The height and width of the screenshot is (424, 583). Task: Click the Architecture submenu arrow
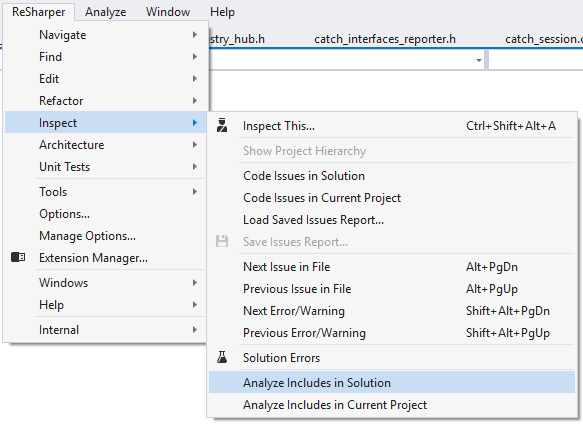(x=194, y=145)
